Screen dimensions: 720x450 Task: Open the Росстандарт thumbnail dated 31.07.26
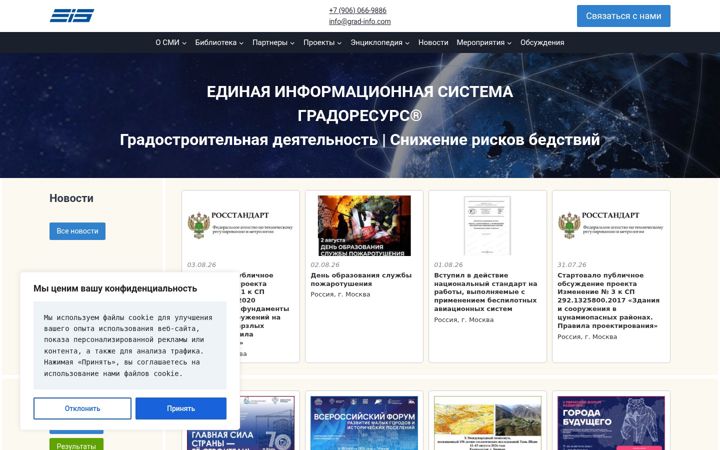point(611,225)
